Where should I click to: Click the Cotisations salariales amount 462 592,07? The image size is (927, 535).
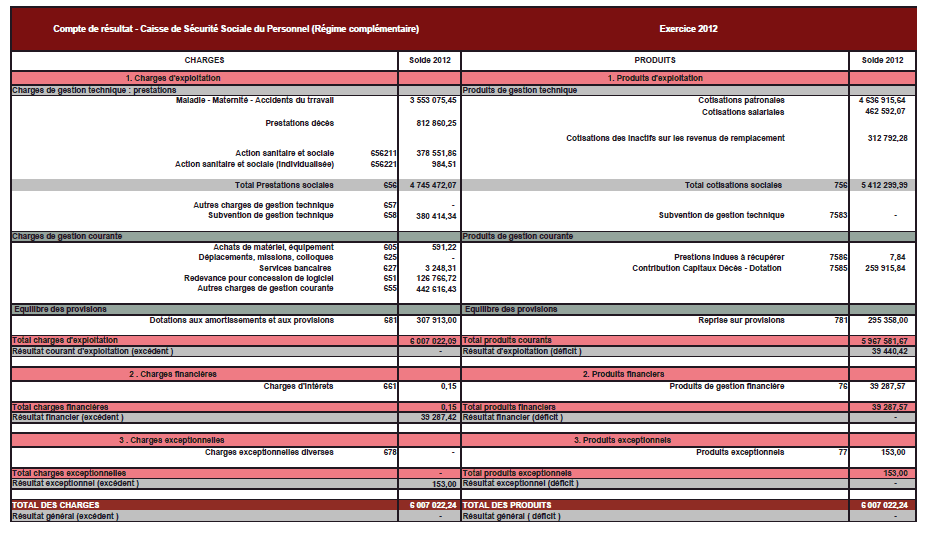coord(886,112)
